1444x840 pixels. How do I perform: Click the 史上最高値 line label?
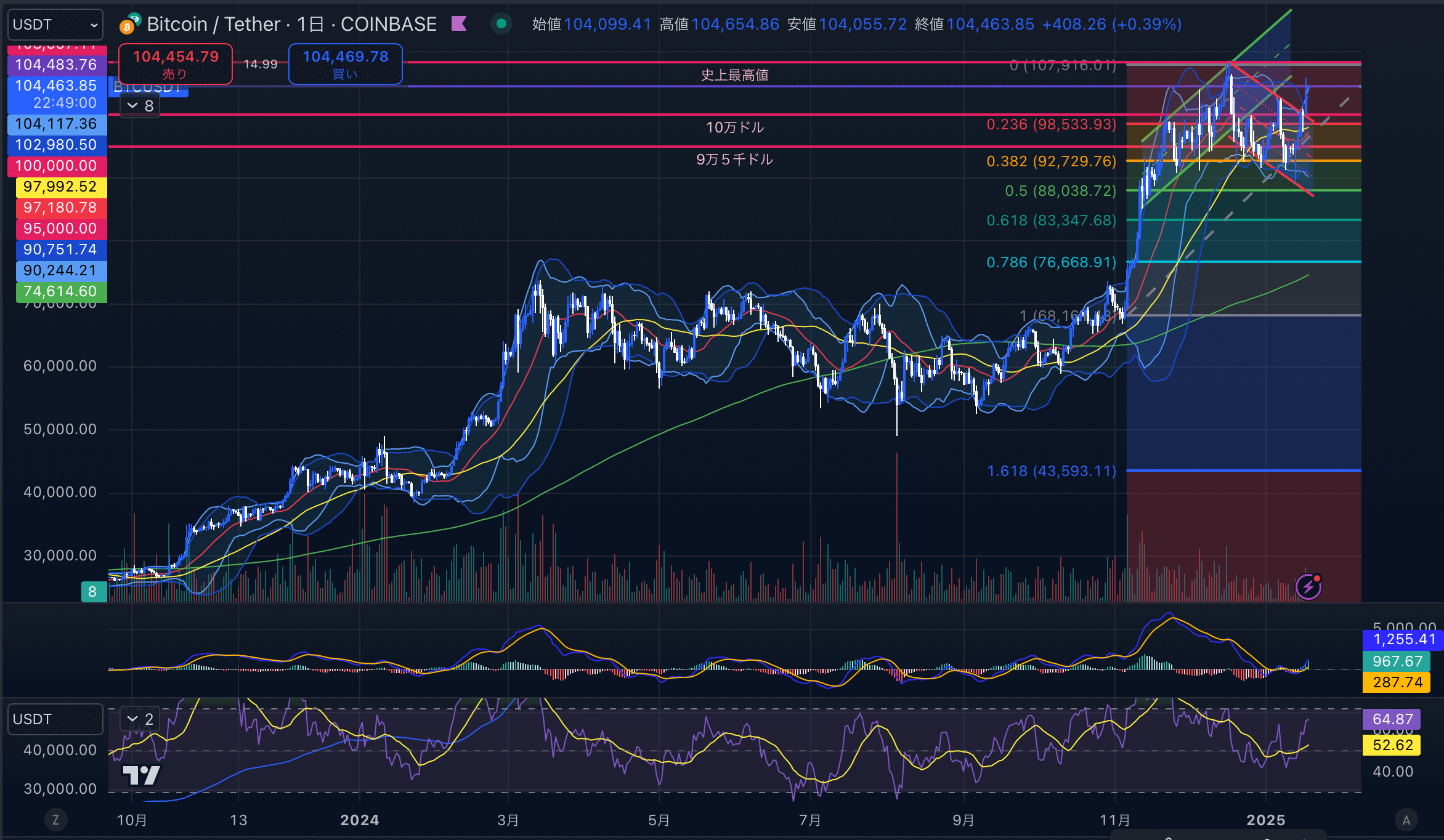735,75
